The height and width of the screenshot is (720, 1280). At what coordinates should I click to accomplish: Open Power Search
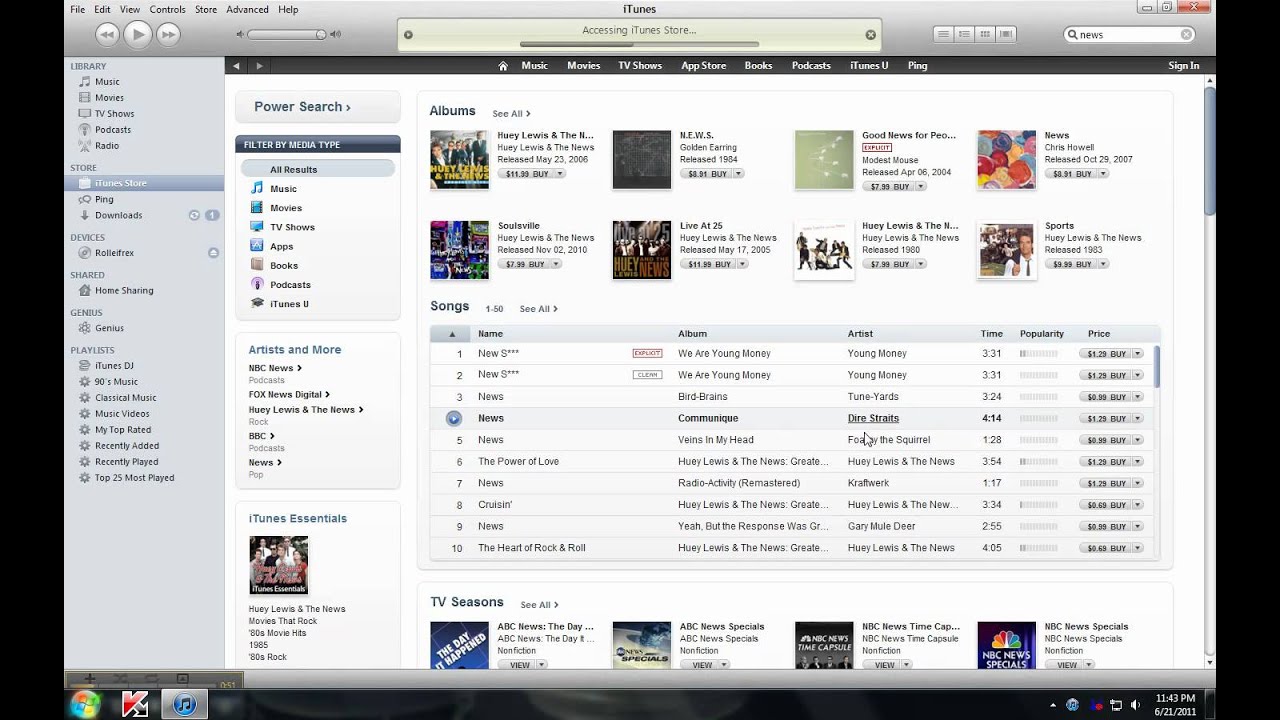pos(302,107)
